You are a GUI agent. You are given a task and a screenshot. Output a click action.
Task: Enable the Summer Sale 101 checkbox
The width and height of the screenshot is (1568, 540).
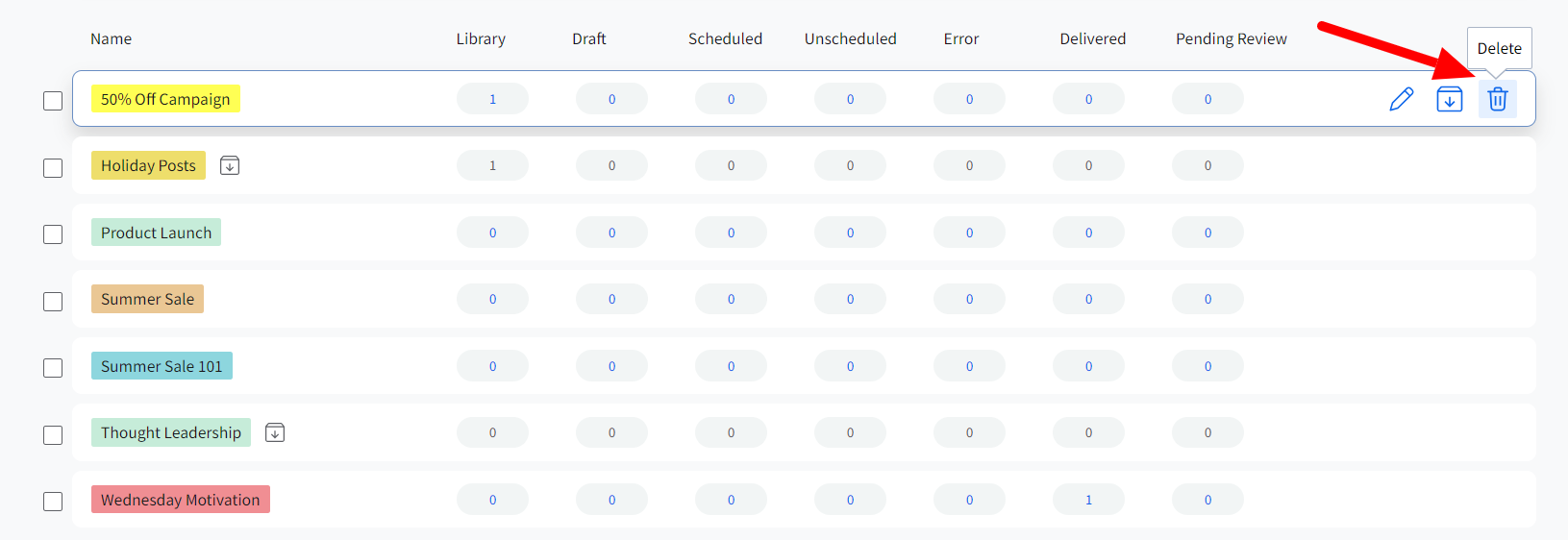(53, 368)
